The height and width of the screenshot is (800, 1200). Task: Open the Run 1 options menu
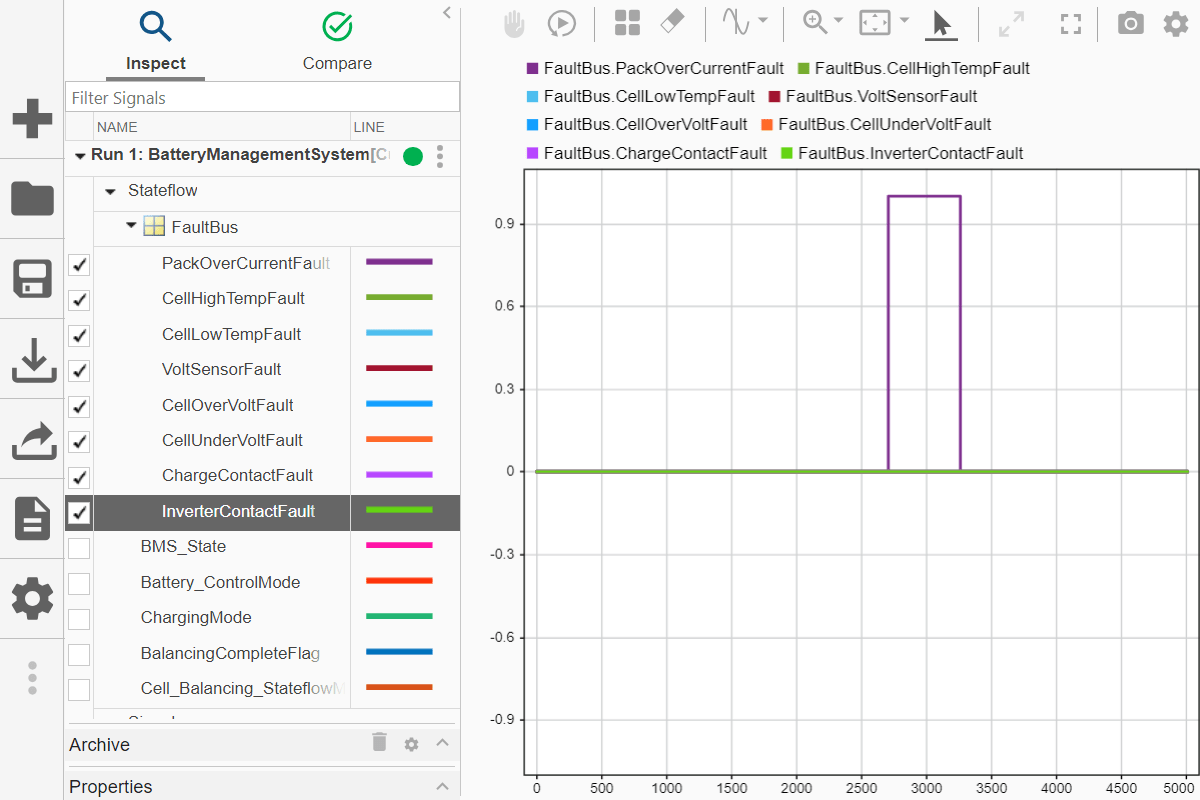click(x=439, y=157)
